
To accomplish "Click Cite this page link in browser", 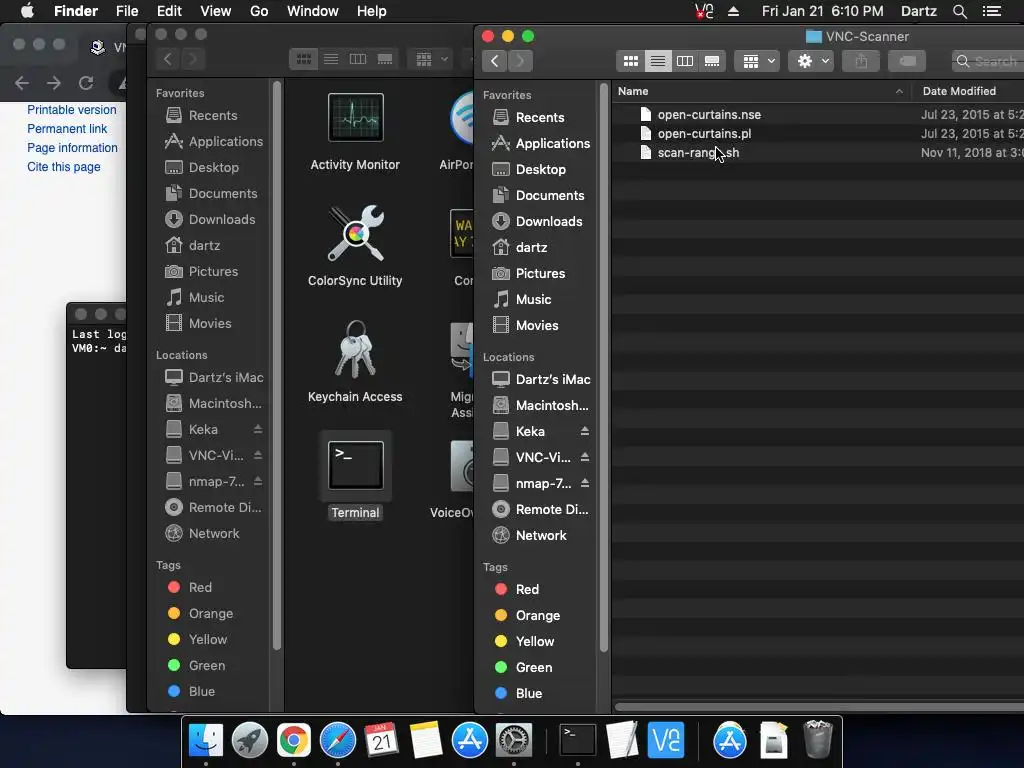I will [x=64, y=167].
